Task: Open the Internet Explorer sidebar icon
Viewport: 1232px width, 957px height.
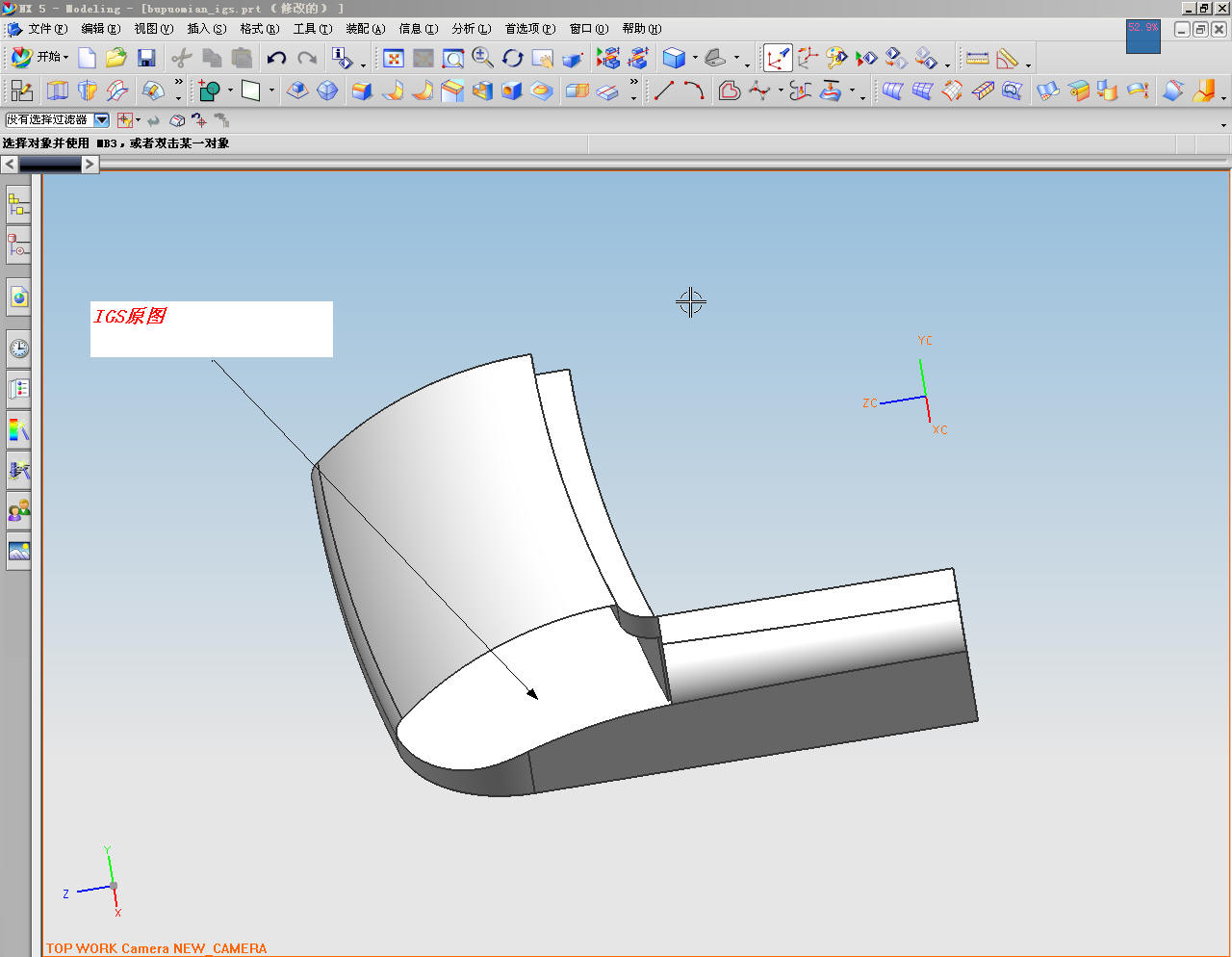Action: click(18, 297)
